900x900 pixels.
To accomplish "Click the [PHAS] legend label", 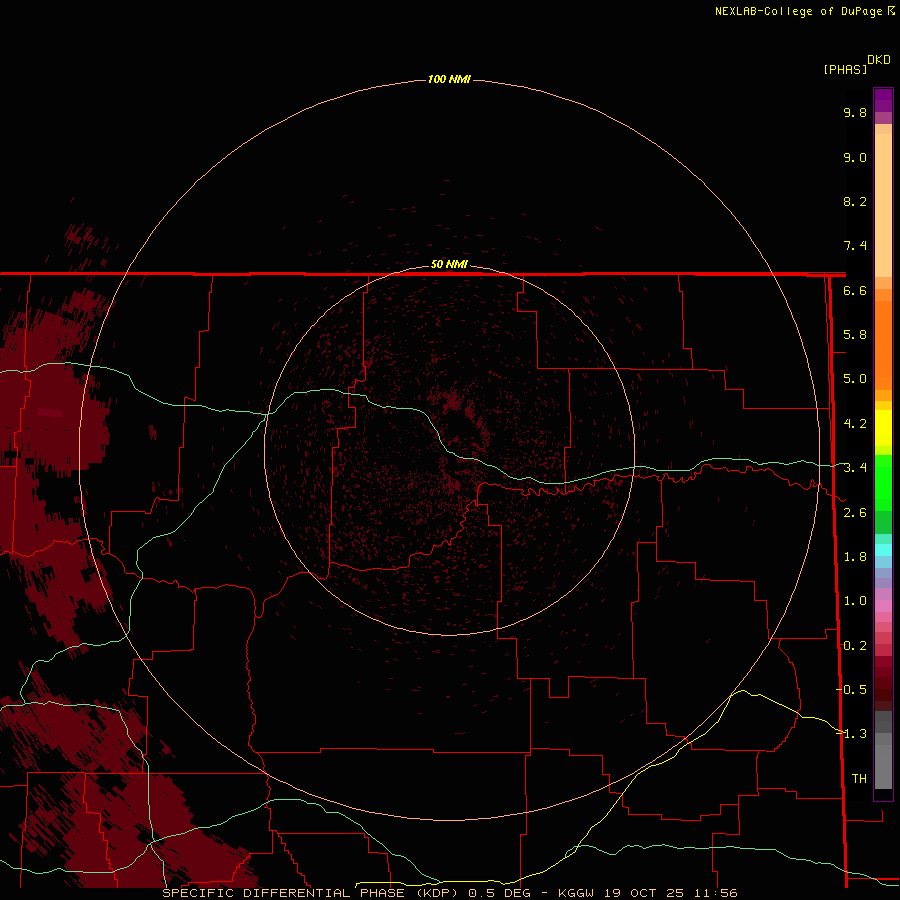I will 845,69.
